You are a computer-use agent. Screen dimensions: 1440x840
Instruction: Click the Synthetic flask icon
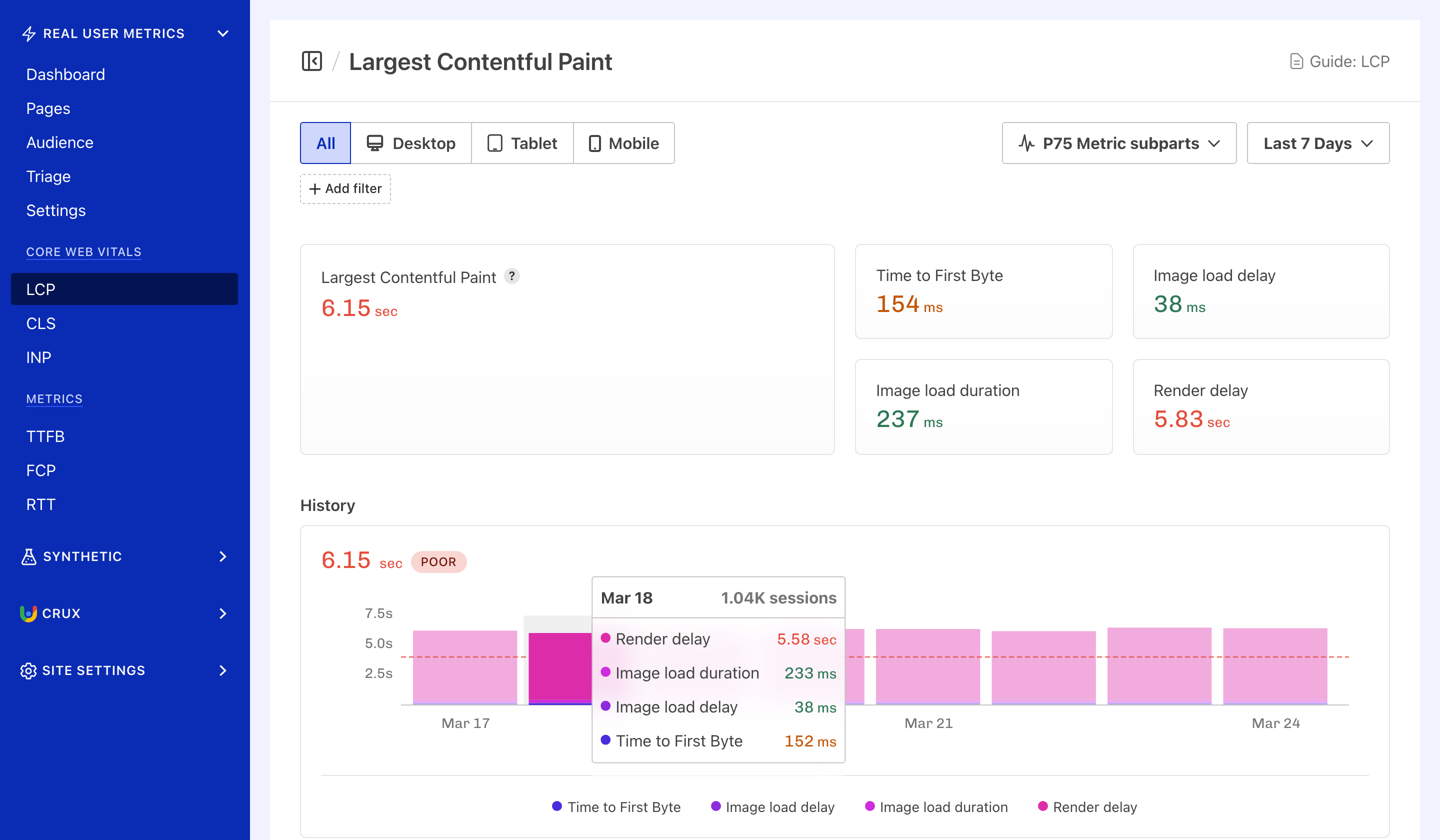[28, 556]
